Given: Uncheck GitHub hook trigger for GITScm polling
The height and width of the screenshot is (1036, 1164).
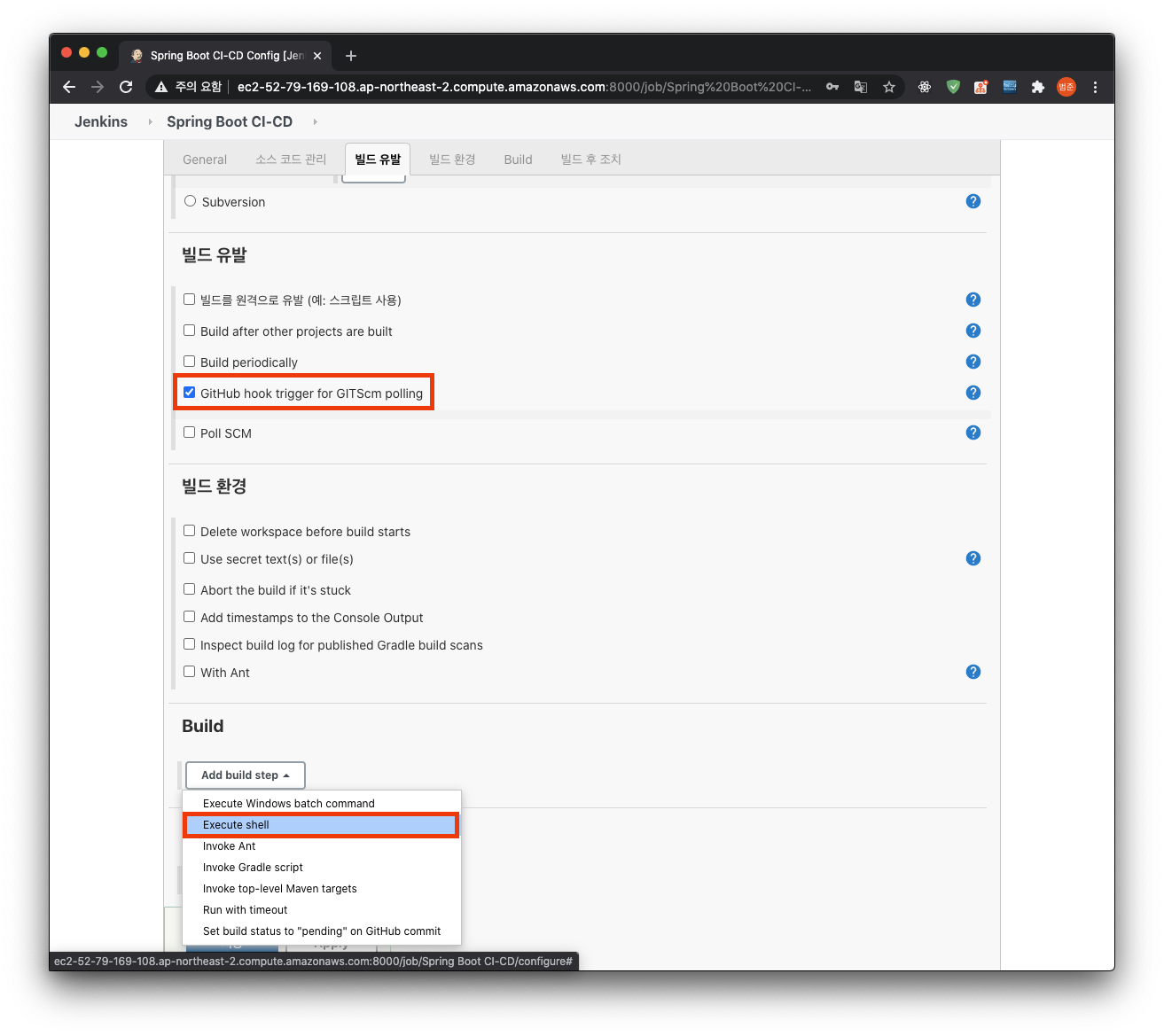Looking at the screenshot, I should (189, 393).
